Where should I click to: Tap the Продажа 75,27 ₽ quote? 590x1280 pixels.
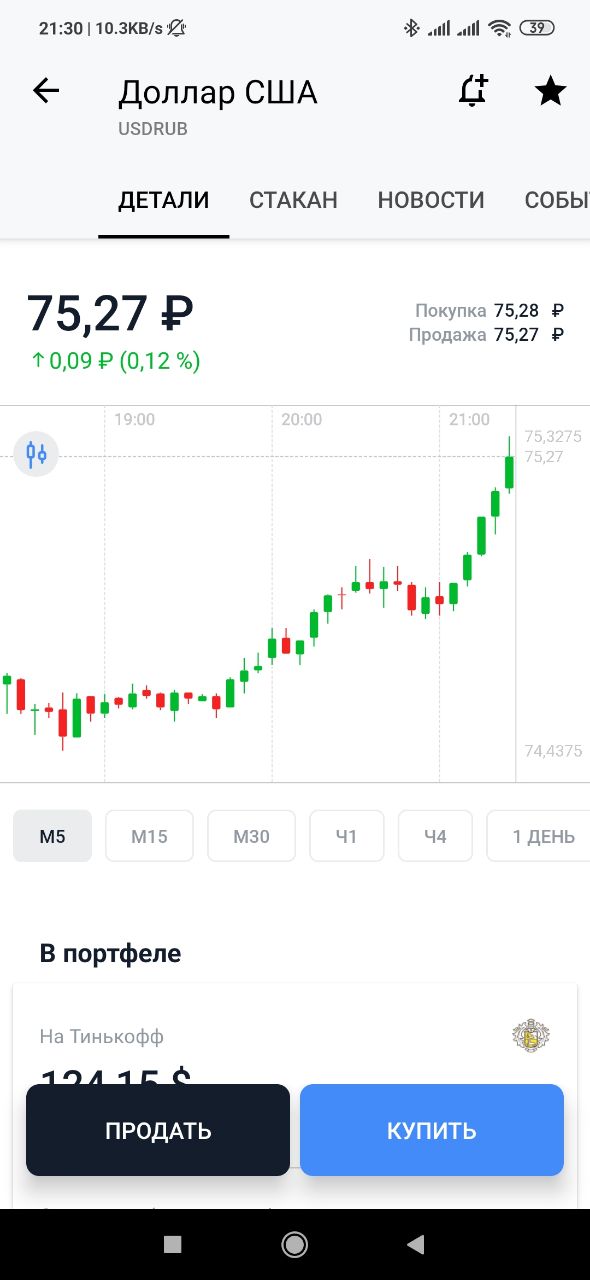tap(486, 335)
